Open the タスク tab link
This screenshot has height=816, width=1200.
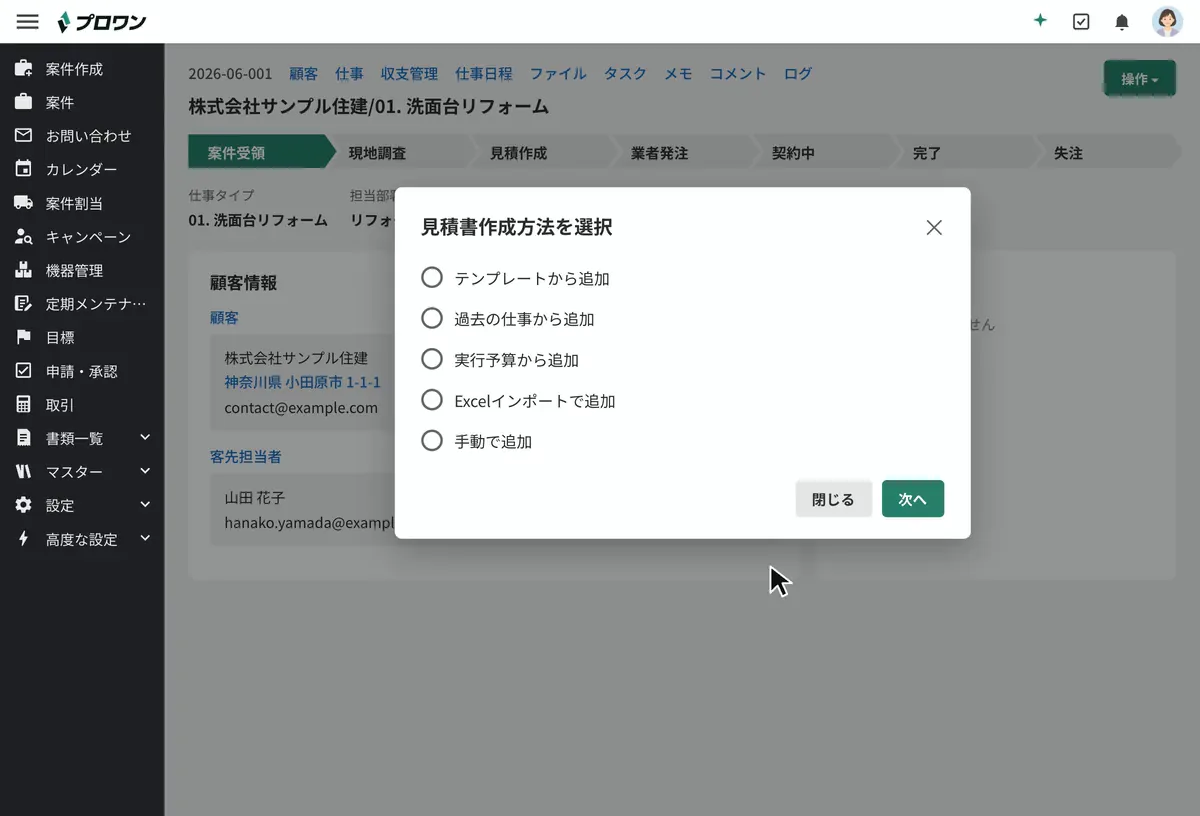(x=625, y=74)
